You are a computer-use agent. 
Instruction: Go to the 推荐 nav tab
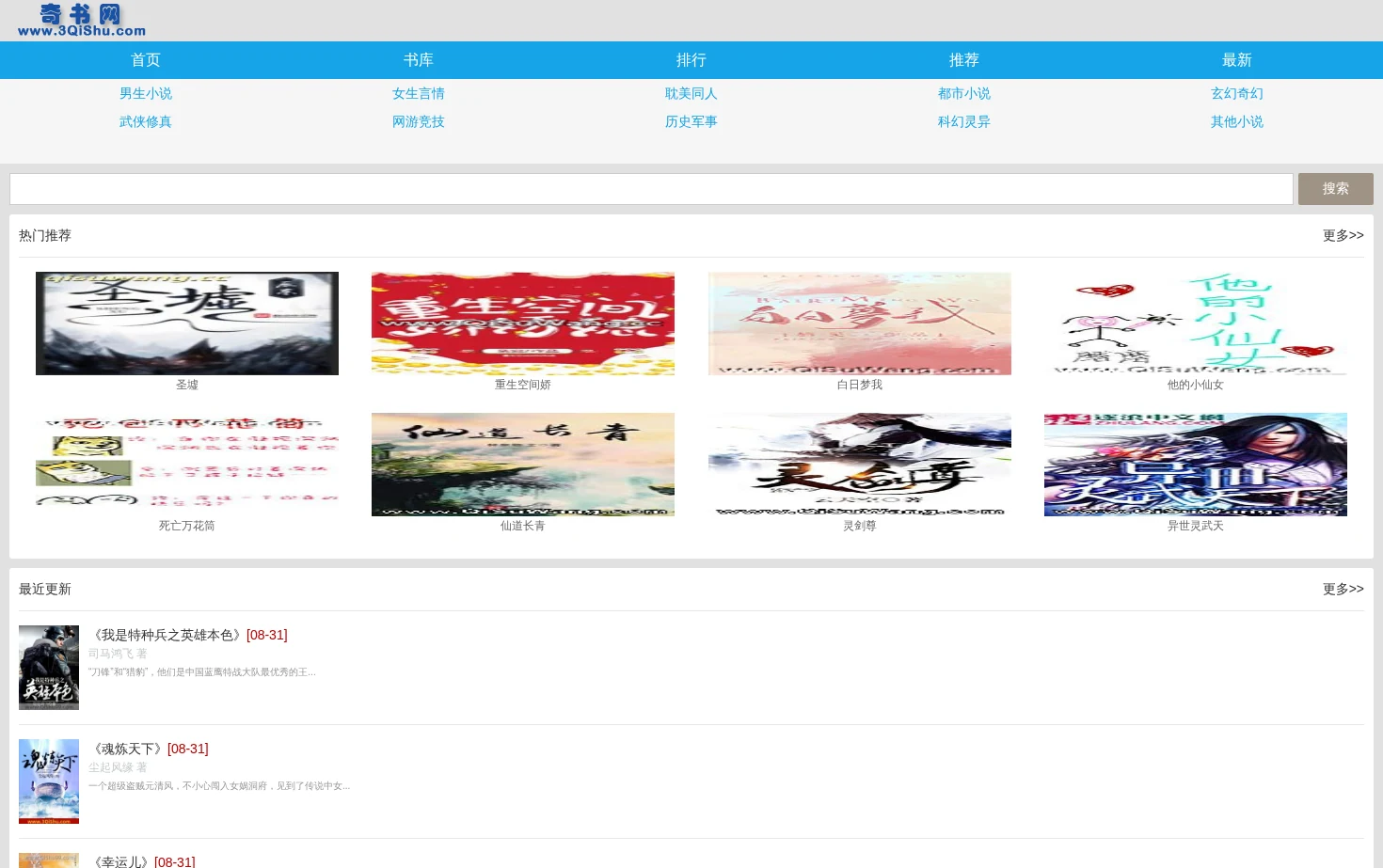pos(964,60)
